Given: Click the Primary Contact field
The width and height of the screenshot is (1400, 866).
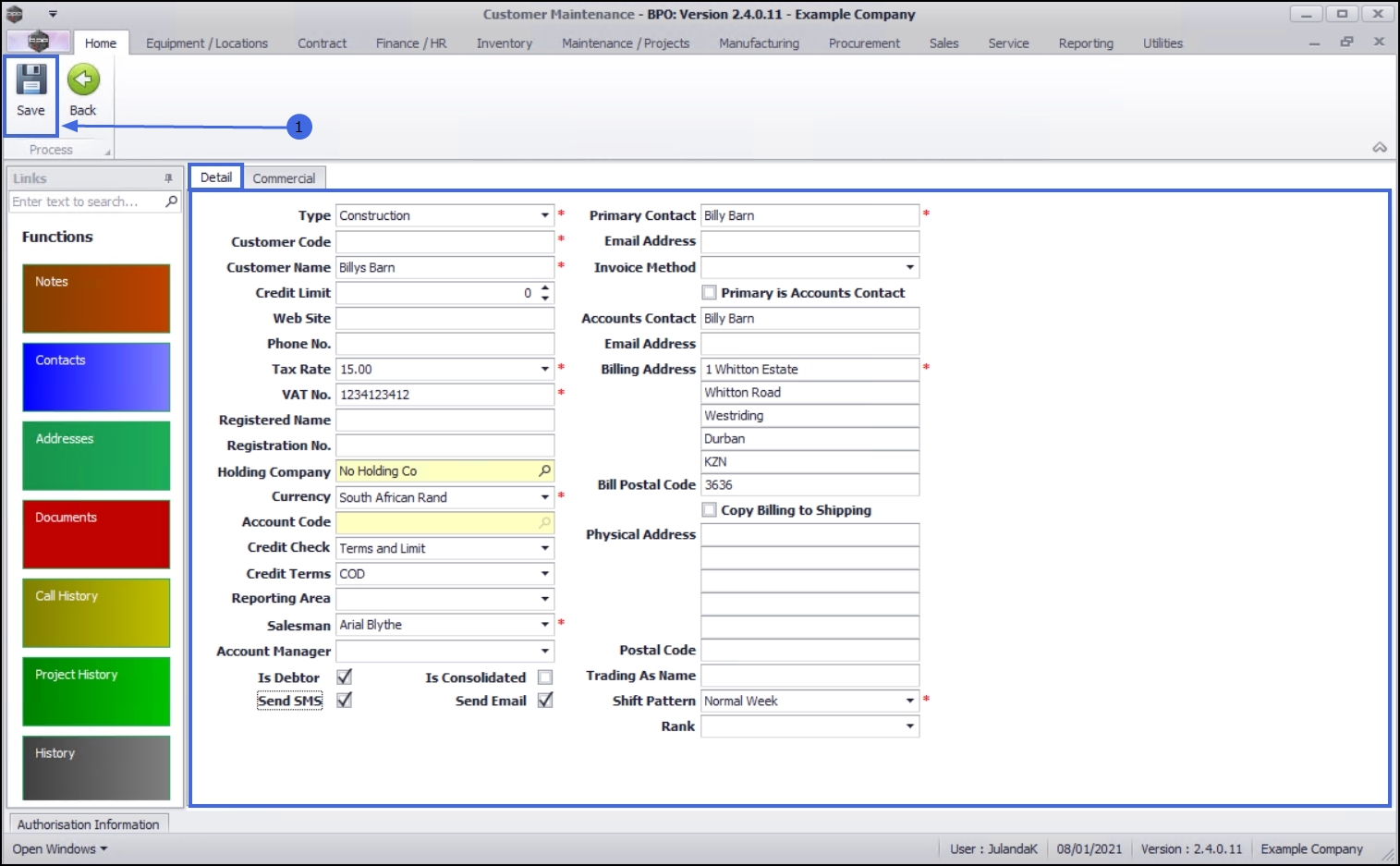Looking at the screenshot, I should point(810,215).
